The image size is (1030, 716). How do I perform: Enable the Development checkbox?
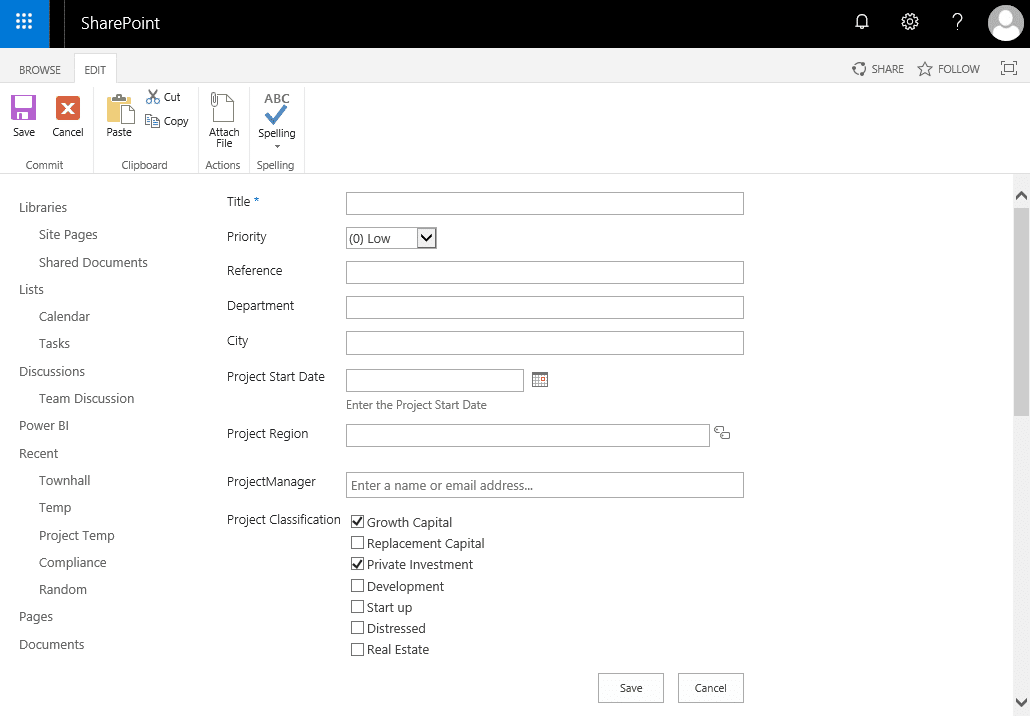pos(357,585)
